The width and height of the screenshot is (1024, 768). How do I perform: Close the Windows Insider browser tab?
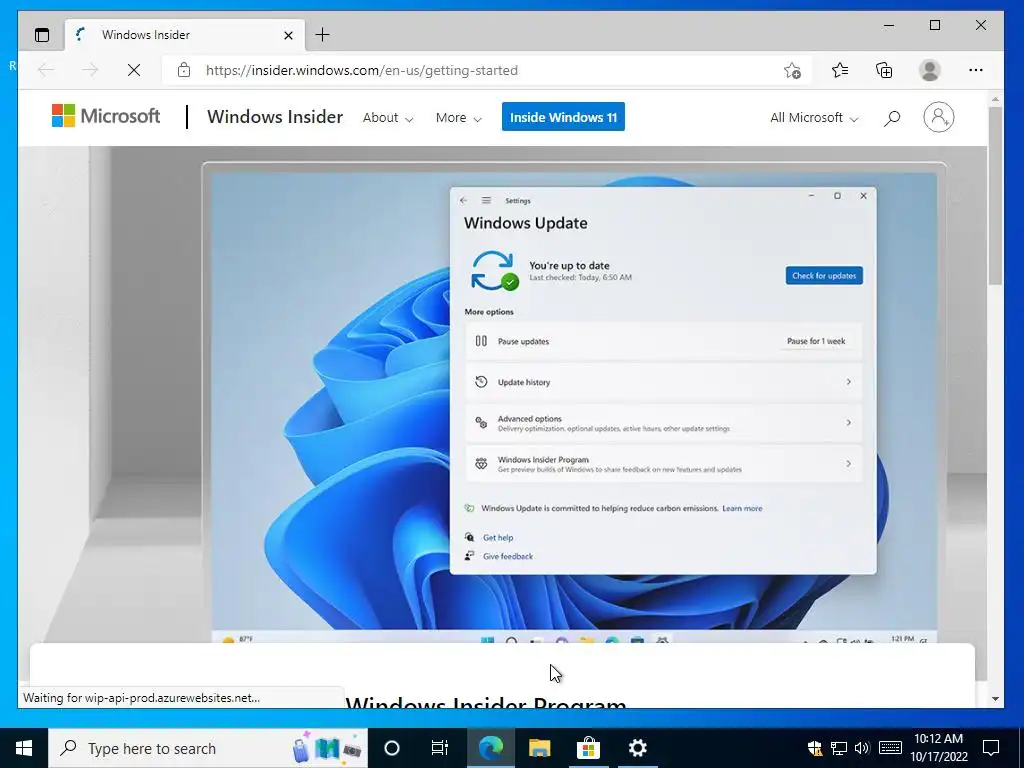pos(288,35)
